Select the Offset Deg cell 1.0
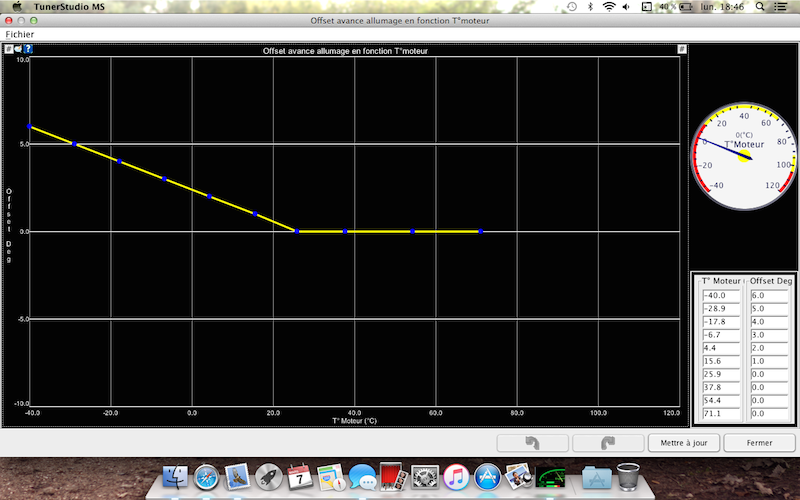This screenshot has width=800, height=500. pyautogui.click(x=769, y=361)
